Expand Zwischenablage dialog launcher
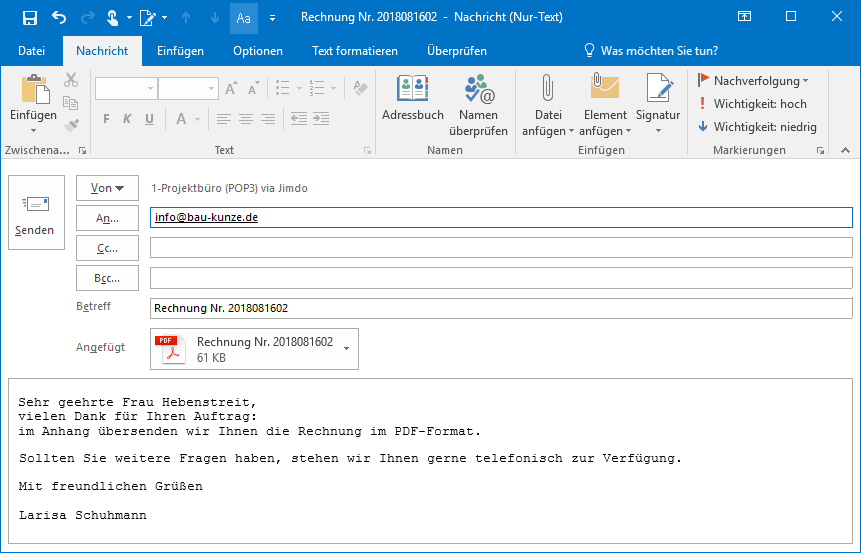Image resolution: width=861 pixels, height=553 pixels. point(82,150)
